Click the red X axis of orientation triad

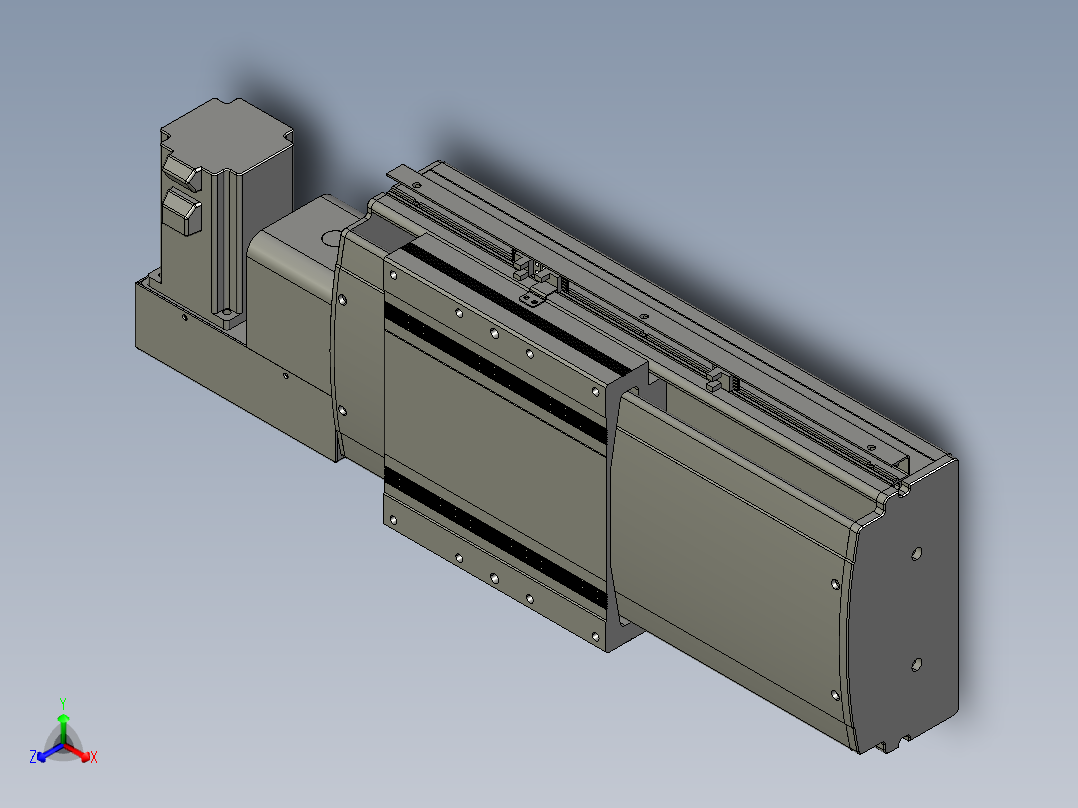pos(82,753)
